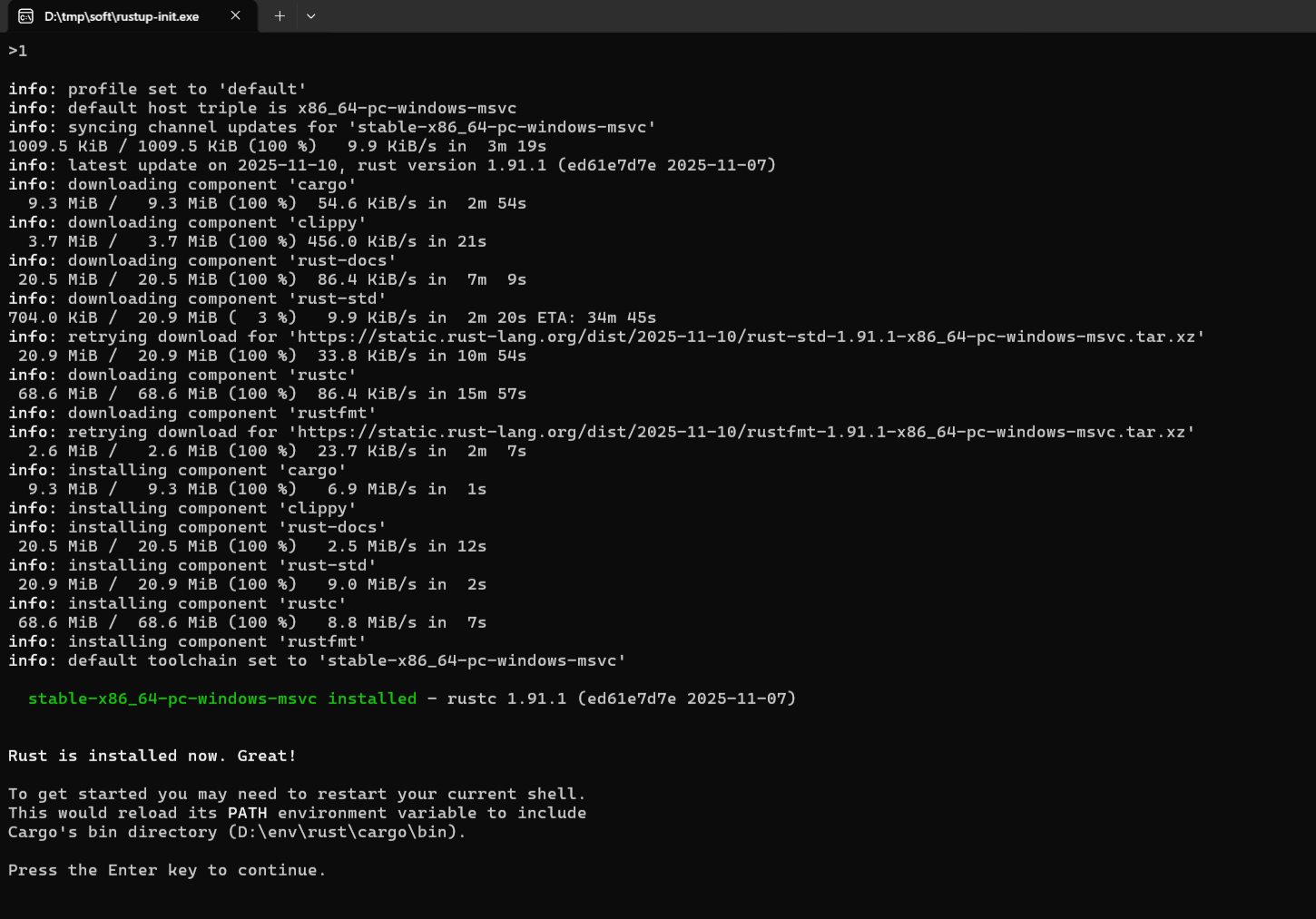Click the '>1' prompt line
The image size is (1316, 919).
18,51
